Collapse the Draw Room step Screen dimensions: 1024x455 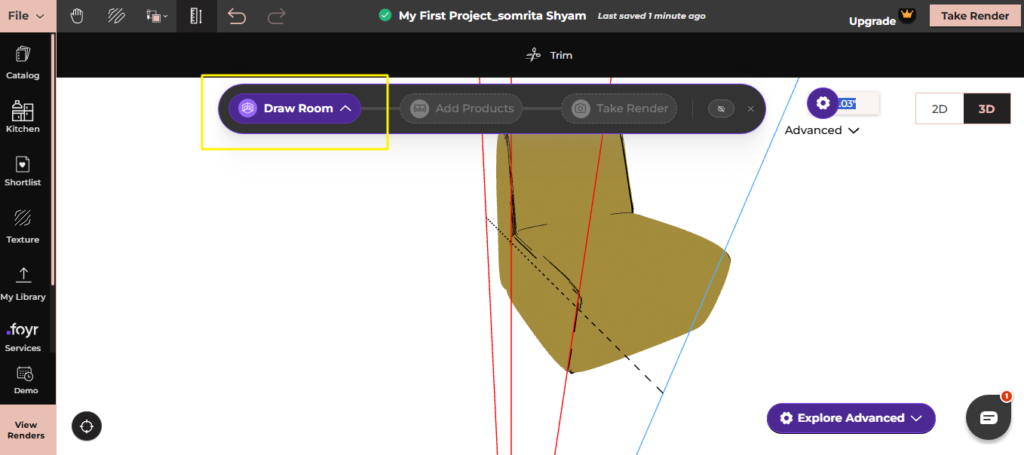coord(295,108)
